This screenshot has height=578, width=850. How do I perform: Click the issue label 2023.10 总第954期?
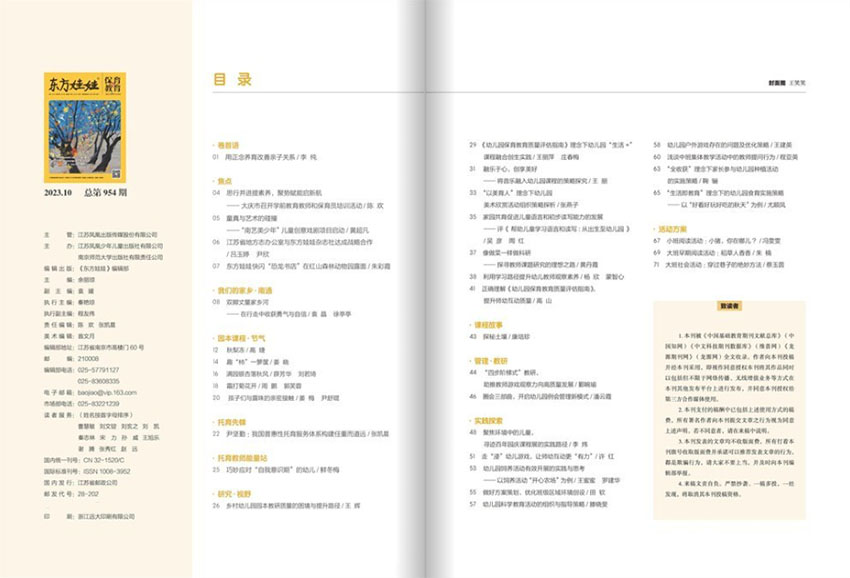[85, 192]
